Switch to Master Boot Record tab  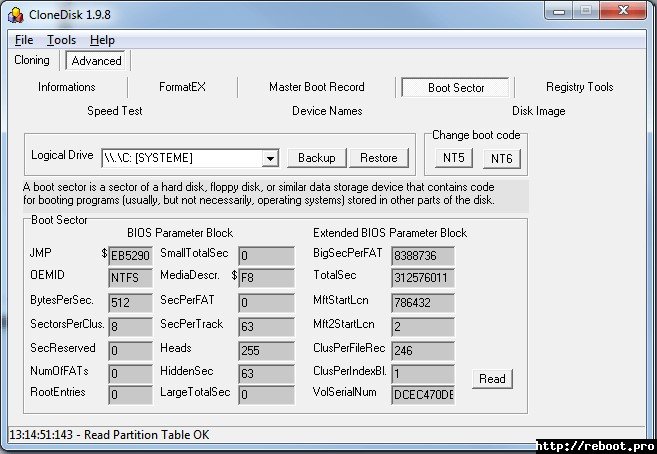coord(317,87)
